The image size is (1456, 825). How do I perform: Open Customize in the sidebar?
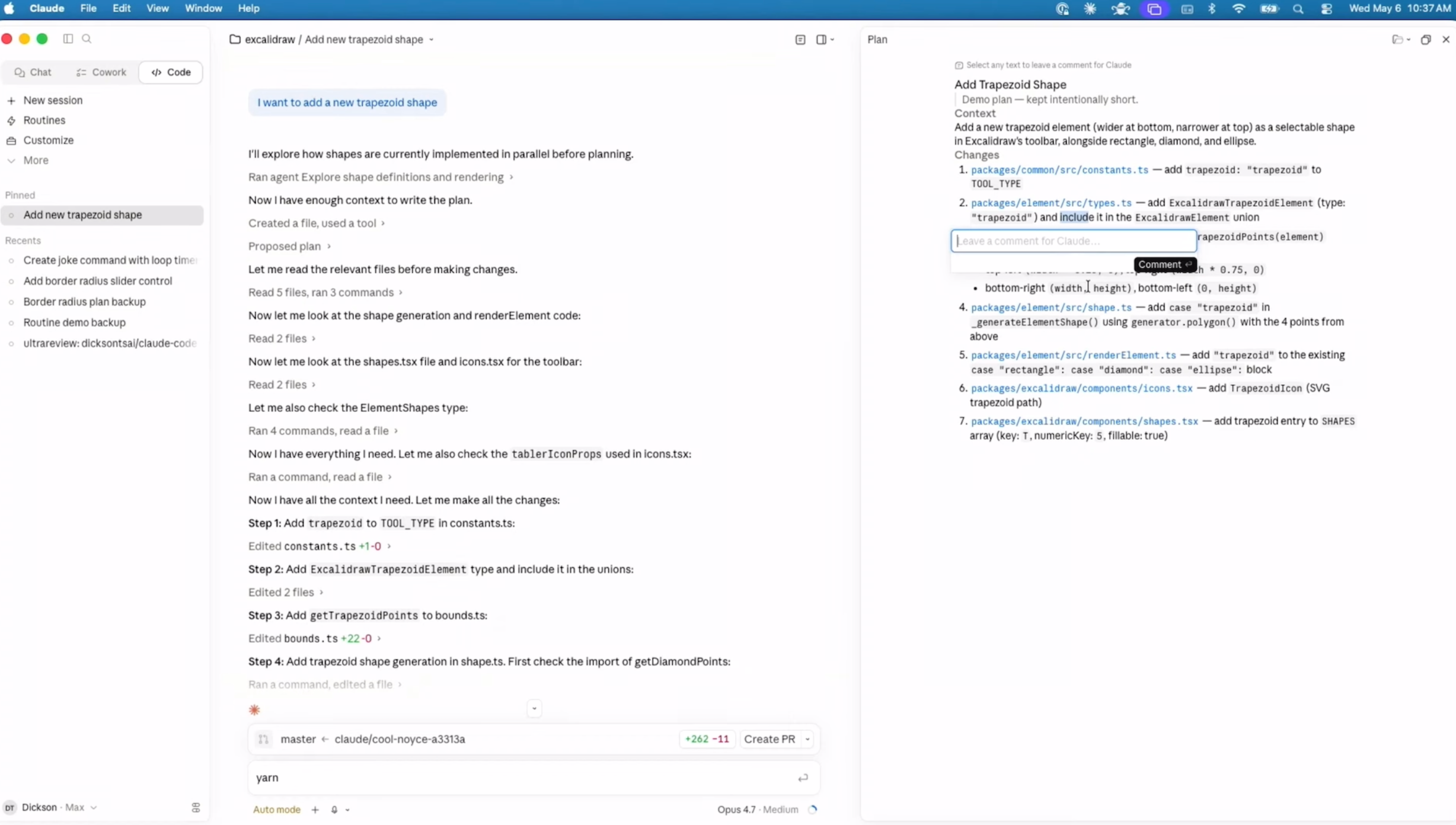pyautogui.click(x=48, y=140)
